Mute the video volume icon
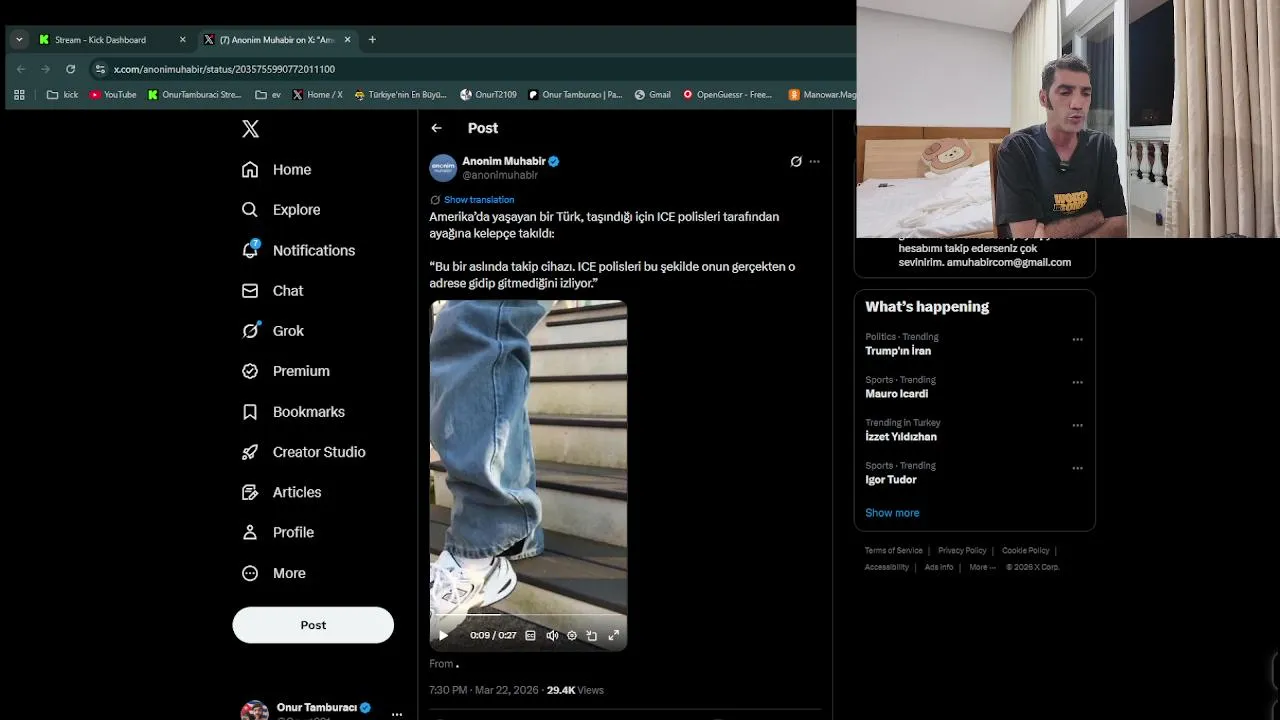The image size is (1280, 720). click(x=552, y=635)
